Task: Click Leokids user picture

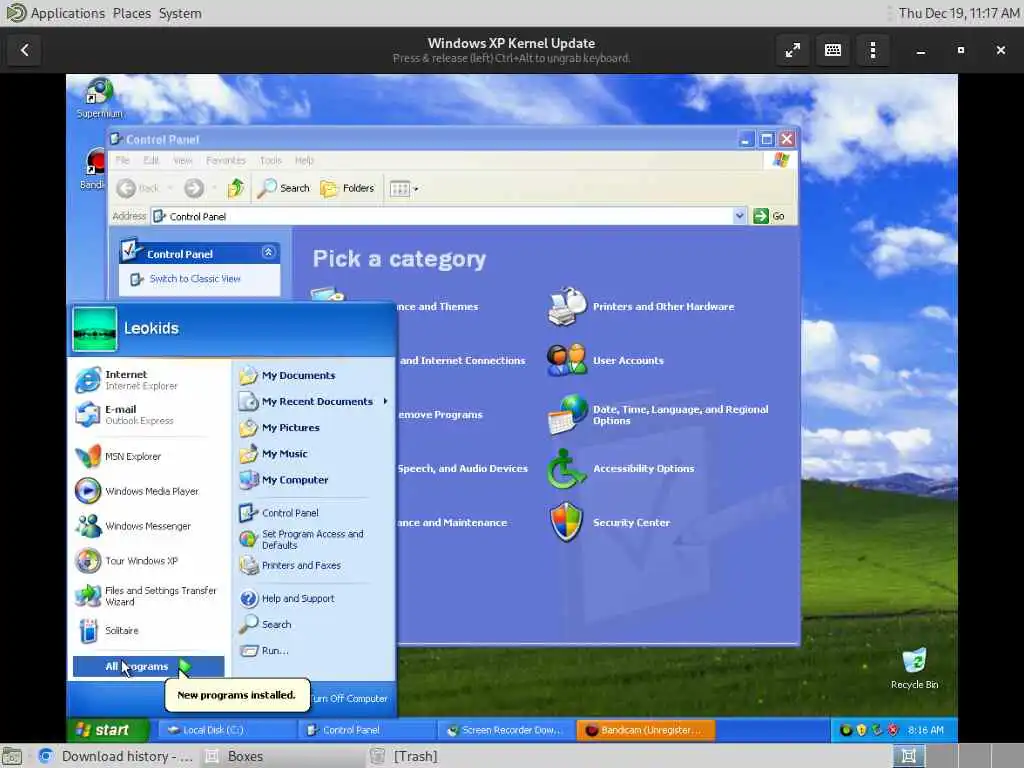Action: coord(95,329)
